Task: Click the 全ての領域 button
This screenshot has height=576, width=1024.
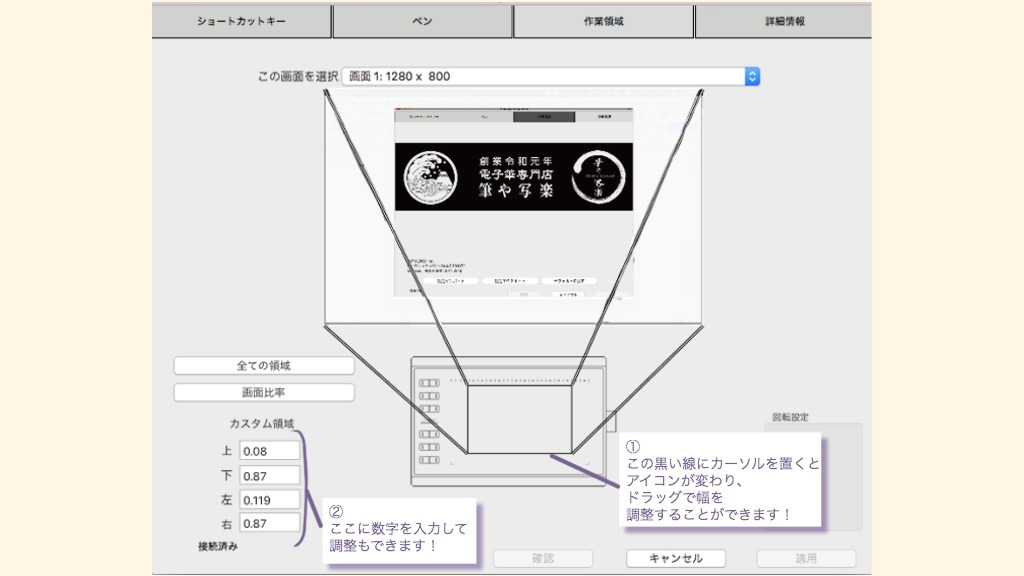Action: pyautogui.click(x=264, y=366)
